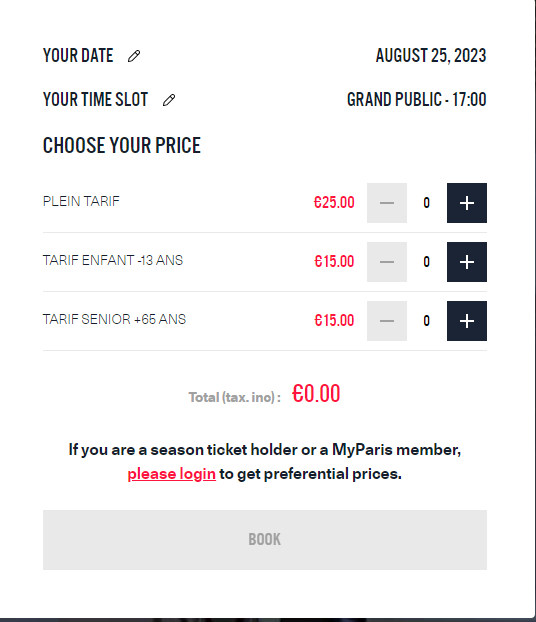The image size is (536, 622).
Task: Subtract a Tarif Senior +65 ans ticket
Action: tap(386, 321)
